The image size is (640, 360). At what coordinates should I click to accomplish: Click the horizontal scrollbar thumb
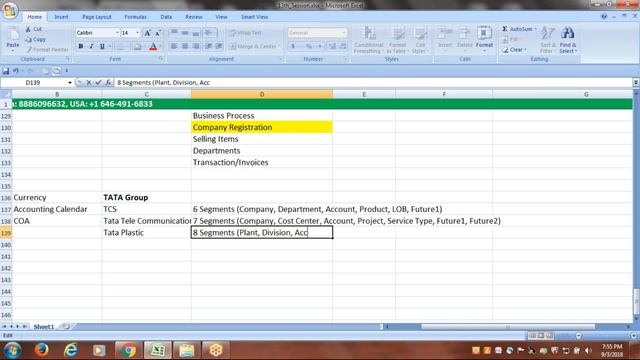pyautogui.click(x=508, y=327)
